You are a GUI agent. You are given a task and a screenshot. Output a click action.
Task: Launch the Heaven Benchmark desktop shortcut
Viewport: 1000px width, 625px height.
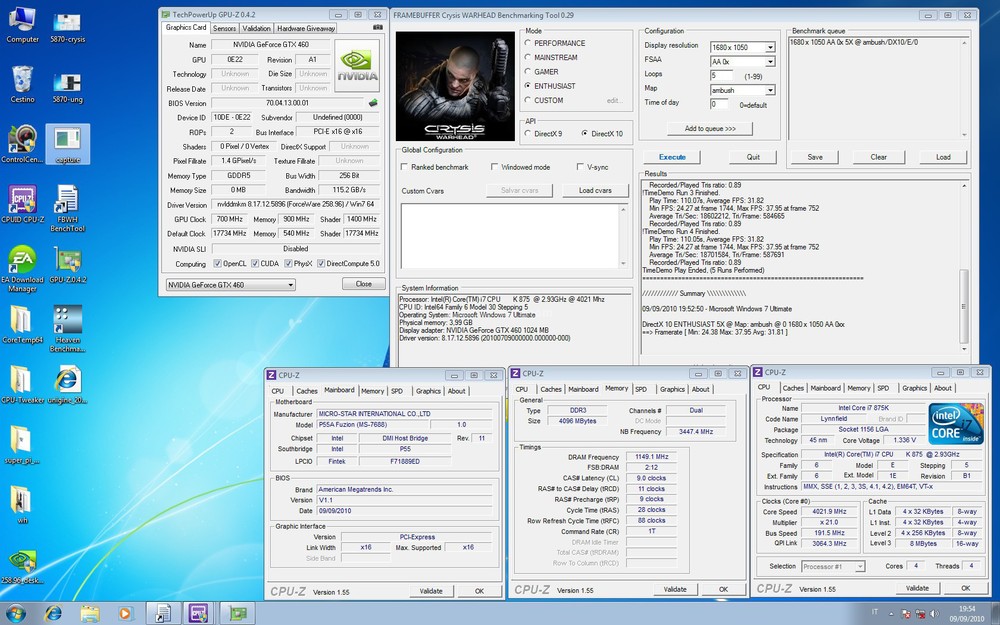(68, 328)
